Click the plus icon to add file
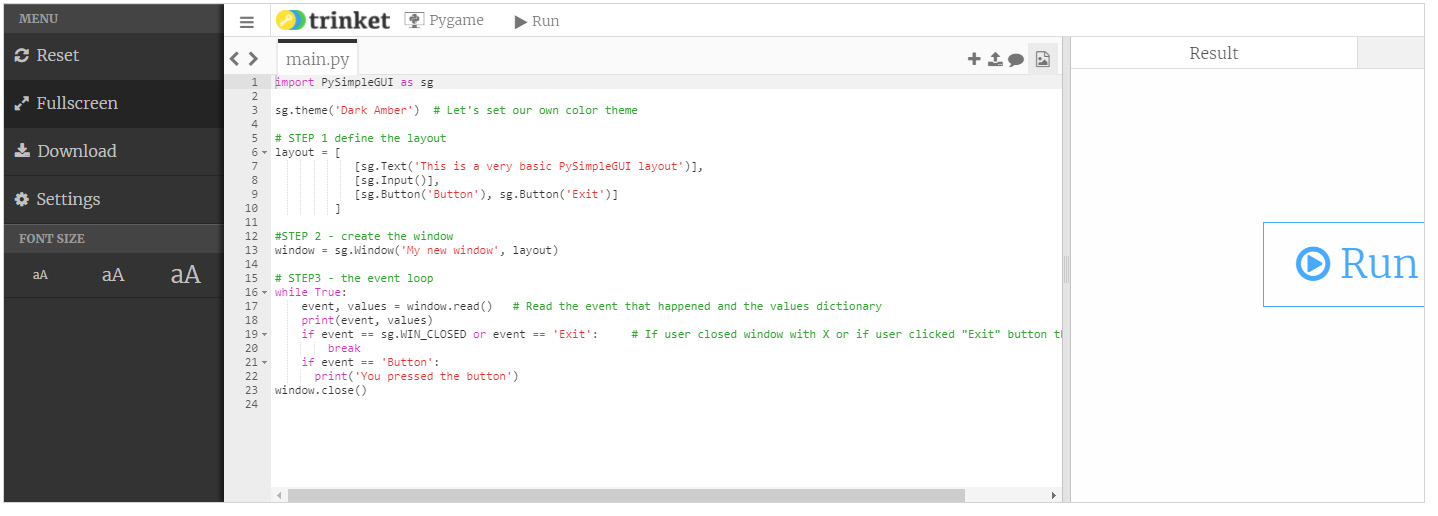The width and height of the screenshot is (1438, 516). 974,59
